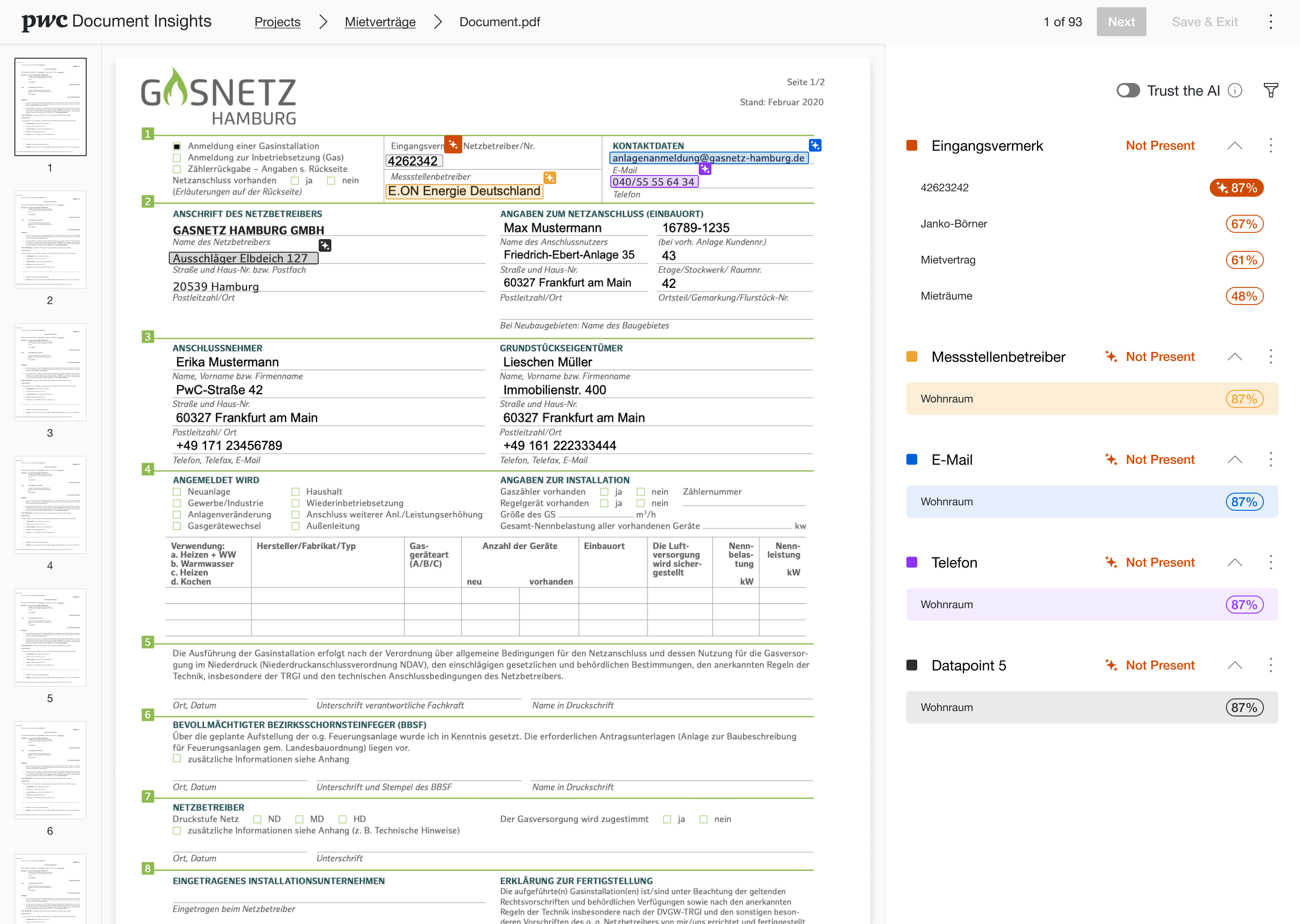
Task: Click Not Present label for E-Mail
Action: 1160,460
